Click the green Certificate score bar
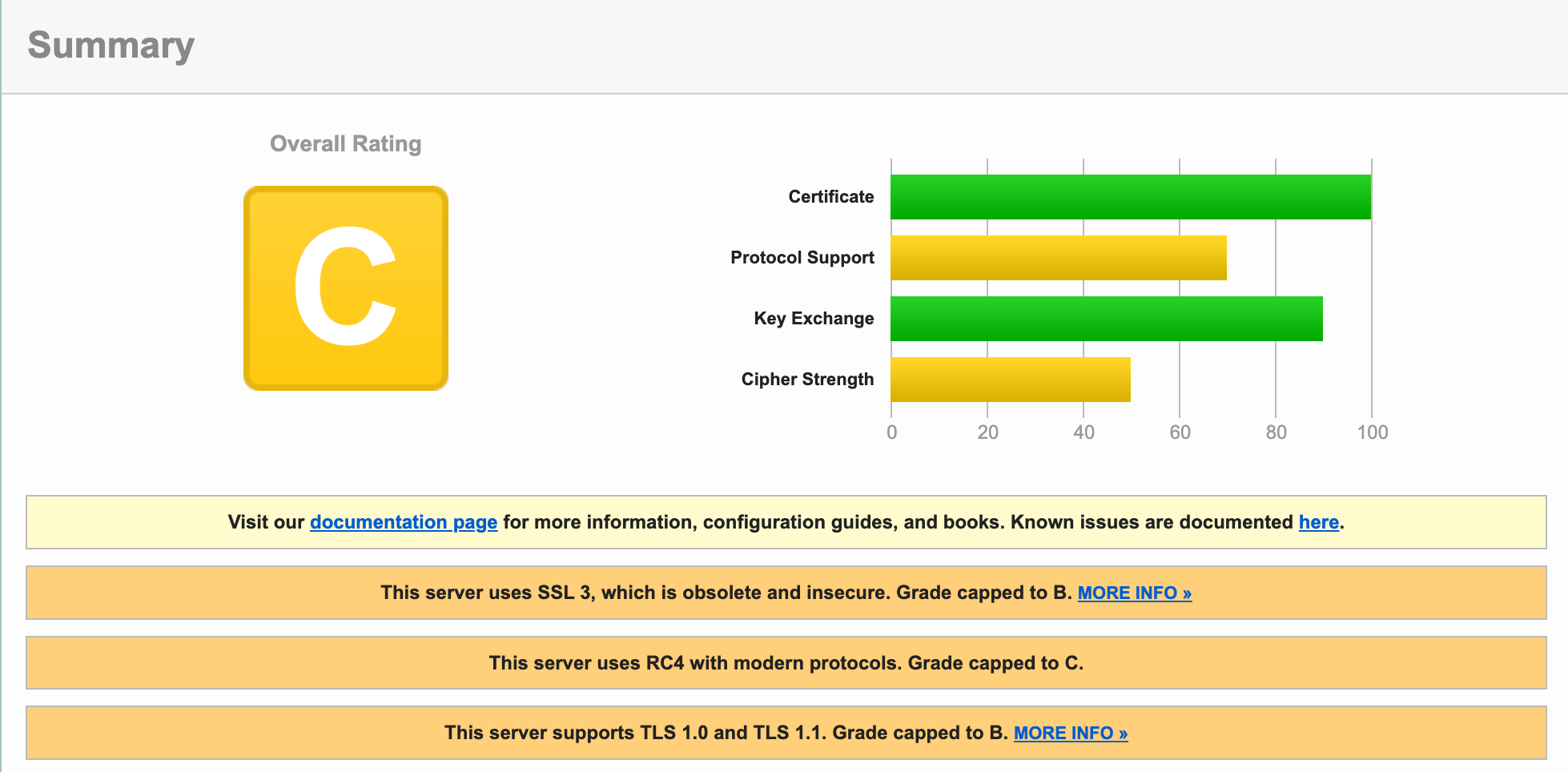Viewport: 1568px width, 772px height. click(1131, 197)
